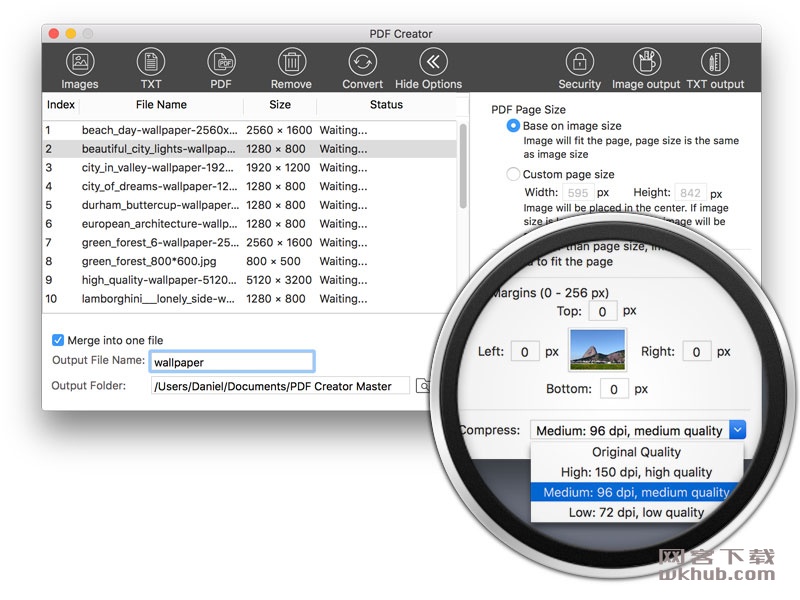Click the custom Width field
The width and height of the screenshot is (800, 600).
click(x=578, y=193)
